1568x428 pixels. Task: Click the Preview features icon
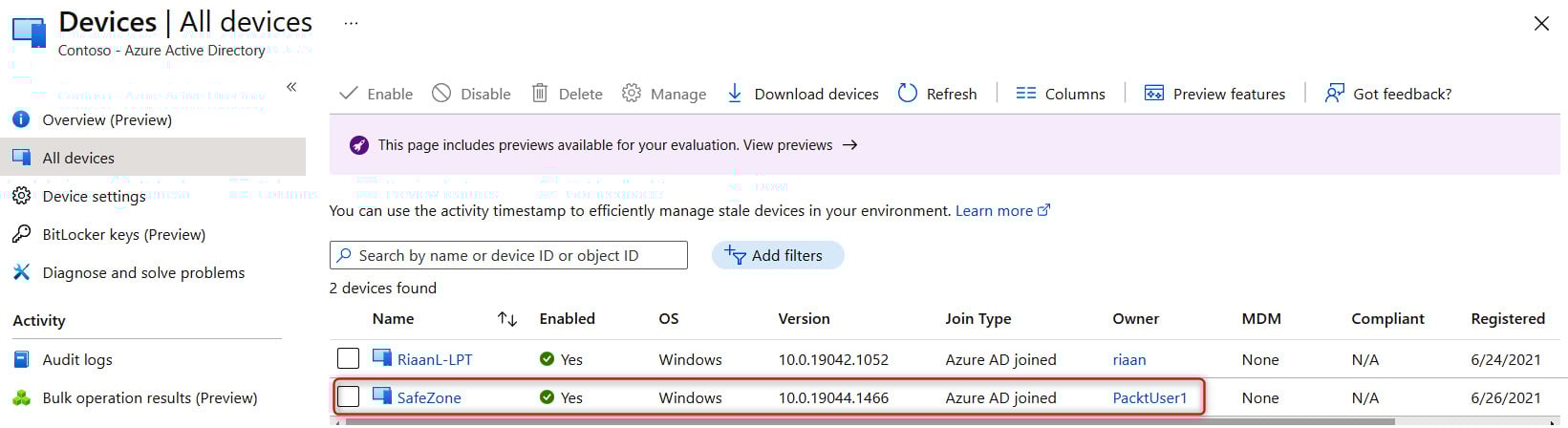pos(1154,93)
